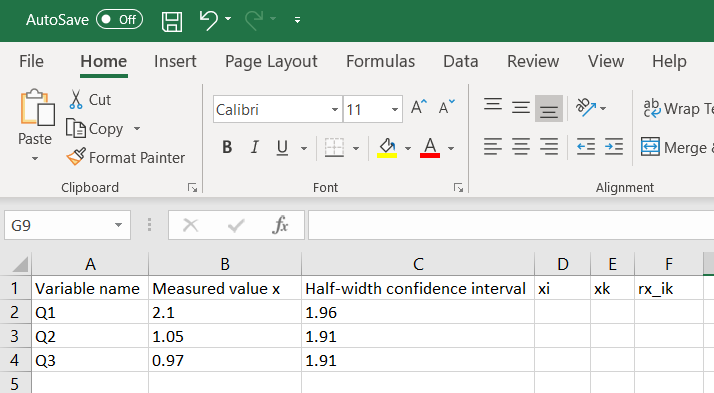Decrease font size with the smaller A
The height and width of the screenshot is (393, 714).
[446, 107]
